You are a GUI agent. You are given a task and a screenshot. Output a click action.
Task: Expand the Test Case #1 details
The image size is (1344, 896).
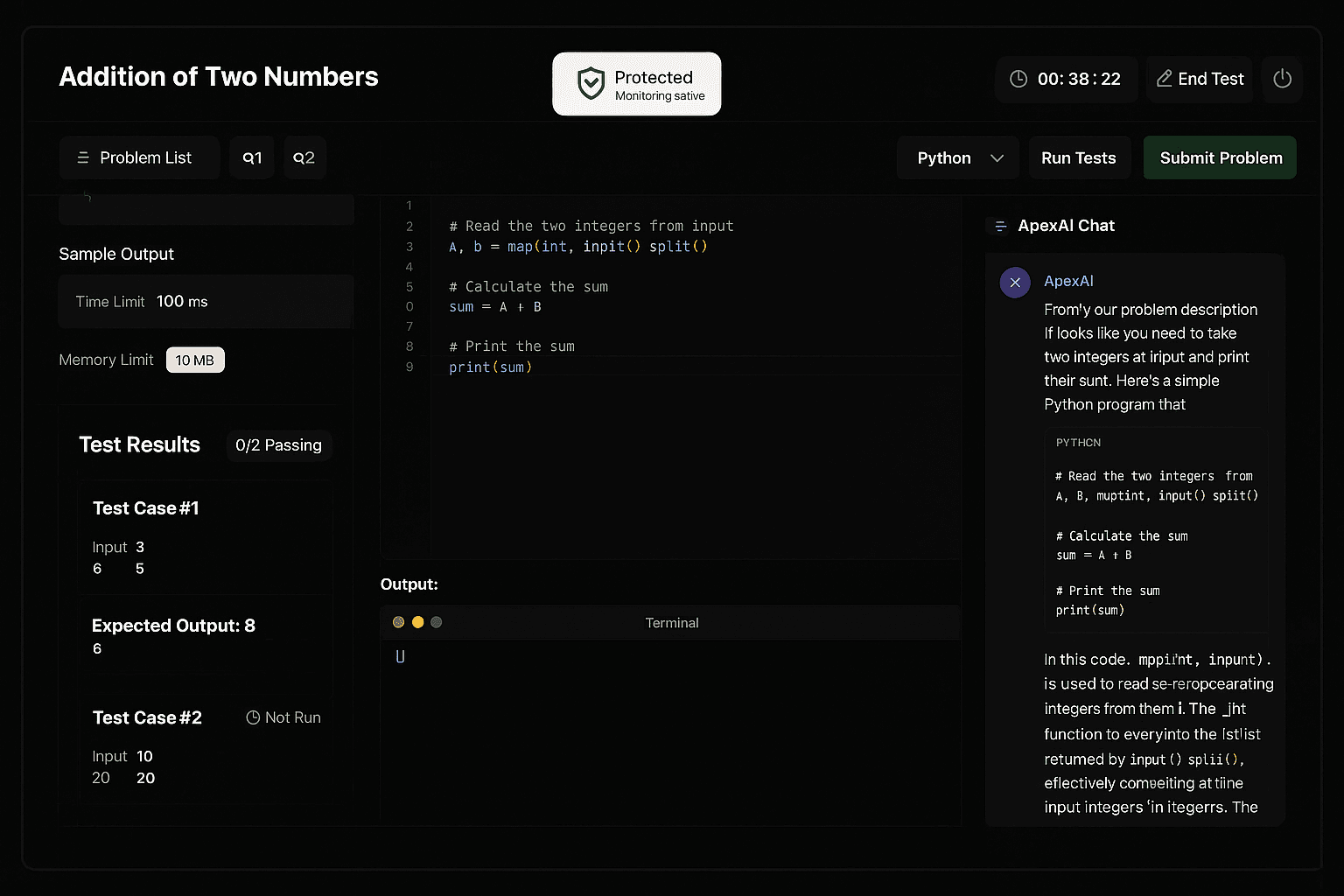pos(146,507)
